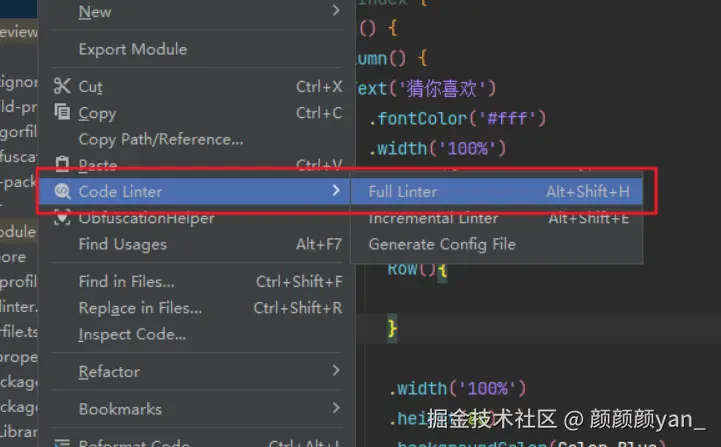Open the New menu entry
This screenshot has height=447, width=721.
point(197,11)
